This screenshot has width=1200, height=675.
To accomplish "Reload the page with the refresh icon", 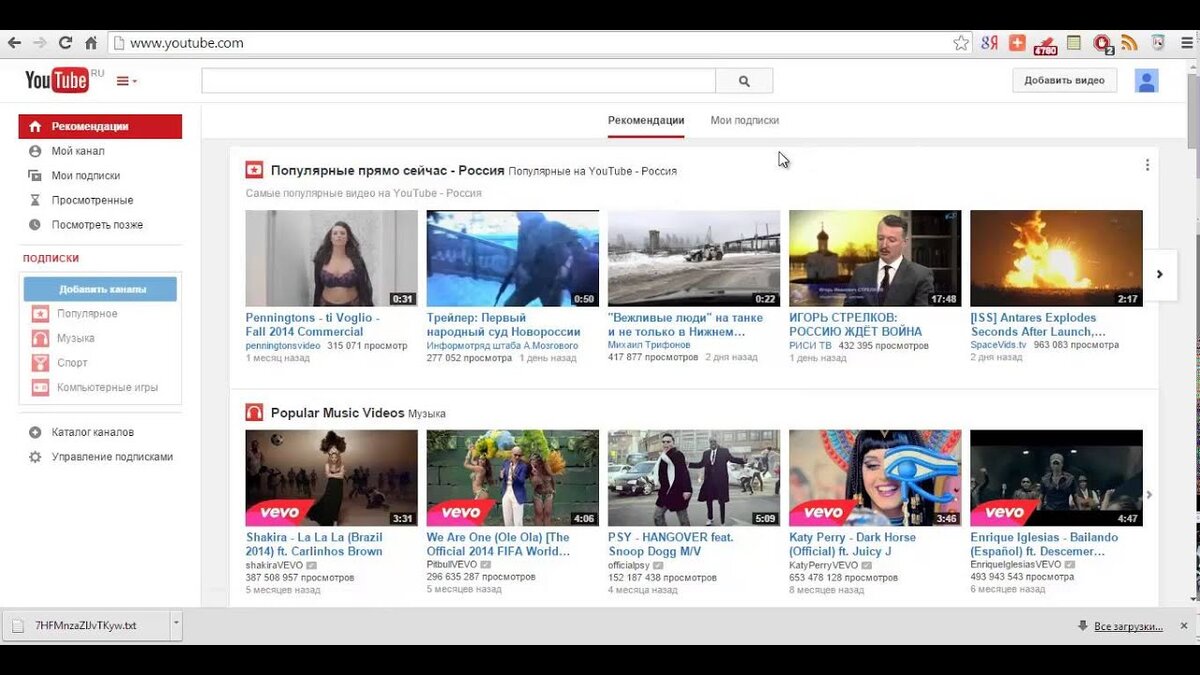I will pos(66,43).
